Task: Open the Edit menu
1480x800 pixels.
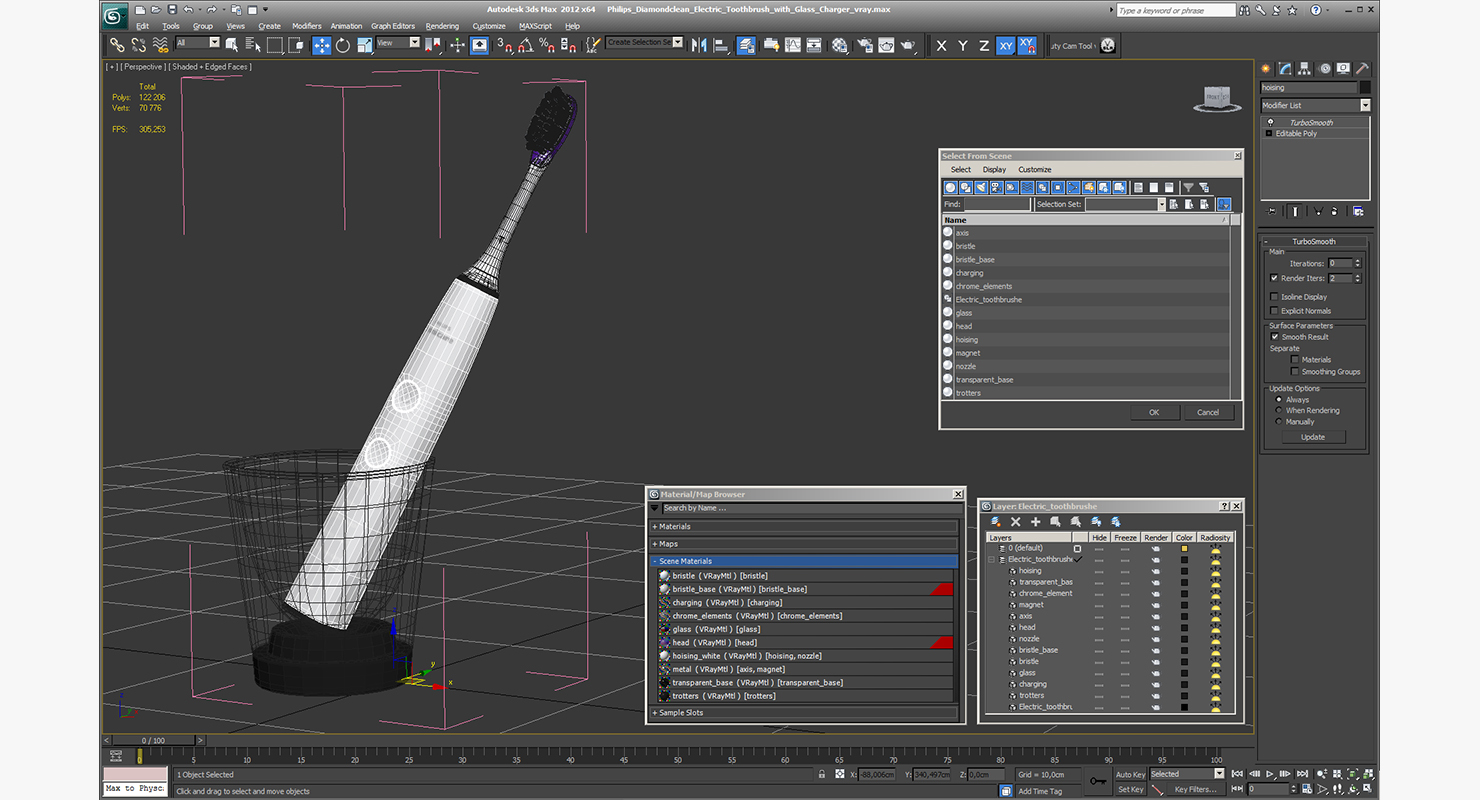Action: point(142,26)
